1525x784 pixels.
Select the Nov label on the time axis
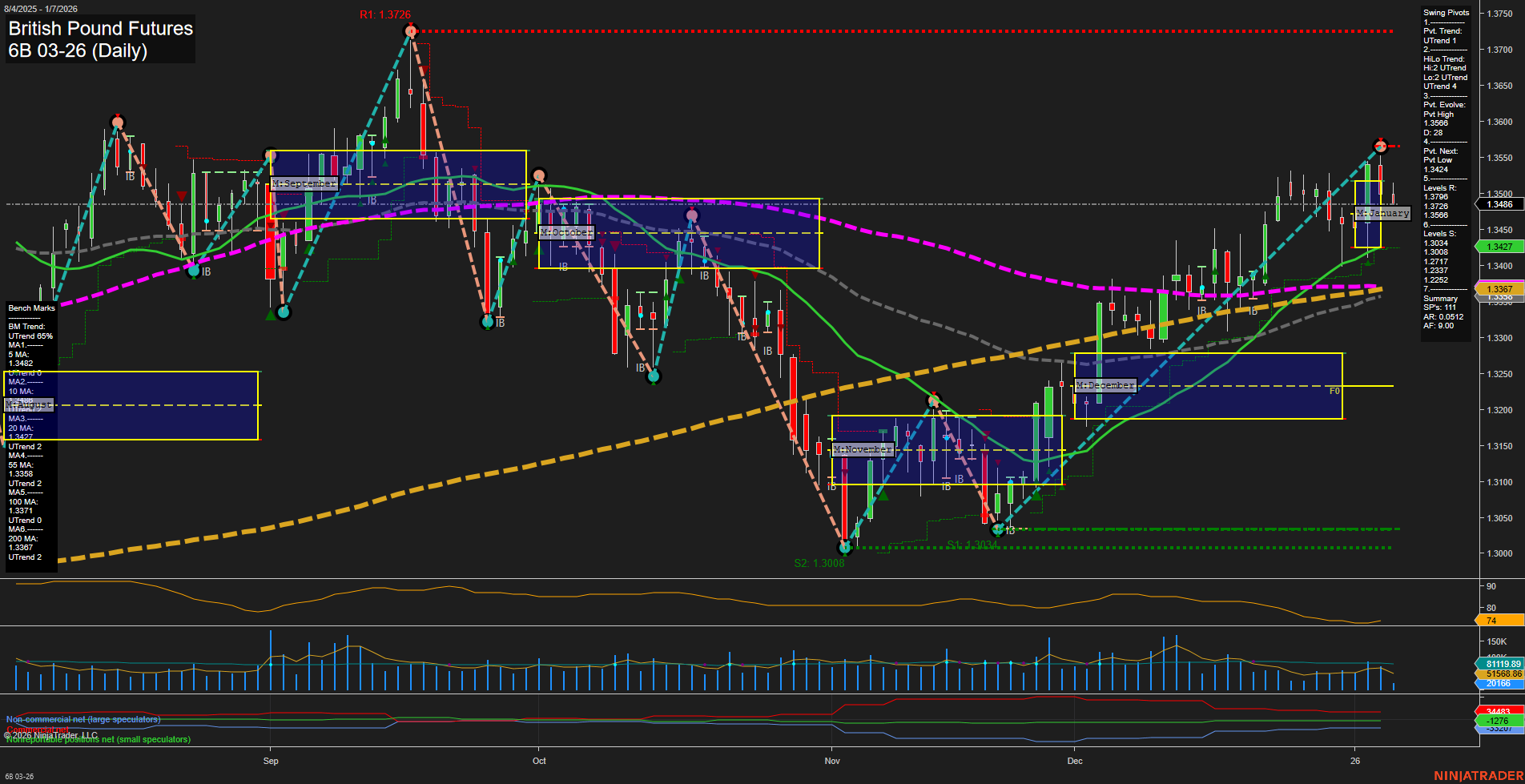point(832,761)
